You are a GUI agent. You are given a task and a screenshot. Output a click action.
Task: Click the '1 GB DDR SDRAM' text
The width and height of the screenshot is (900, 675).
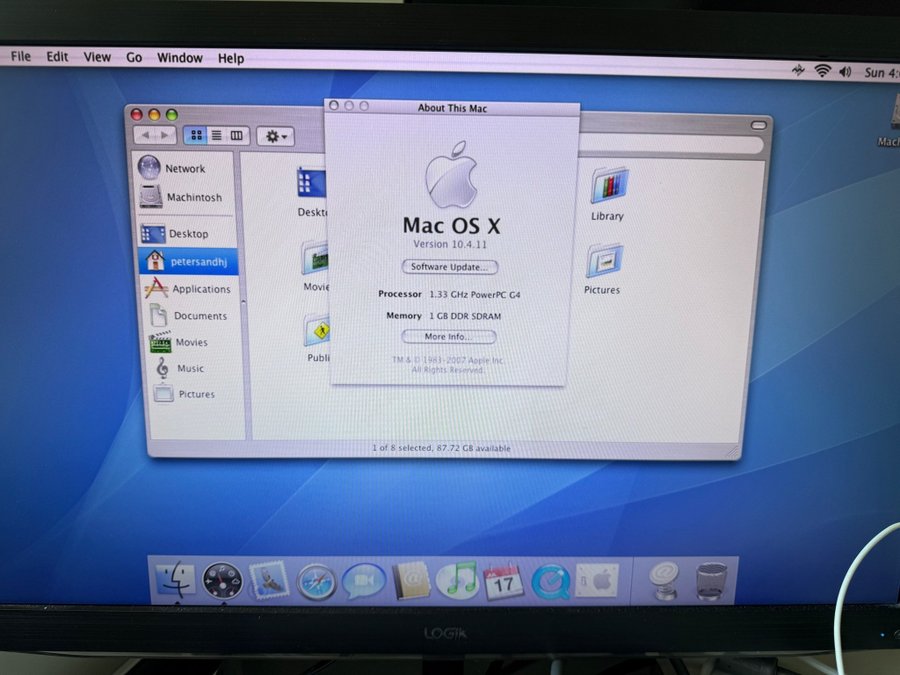click(x=465, y=316)
